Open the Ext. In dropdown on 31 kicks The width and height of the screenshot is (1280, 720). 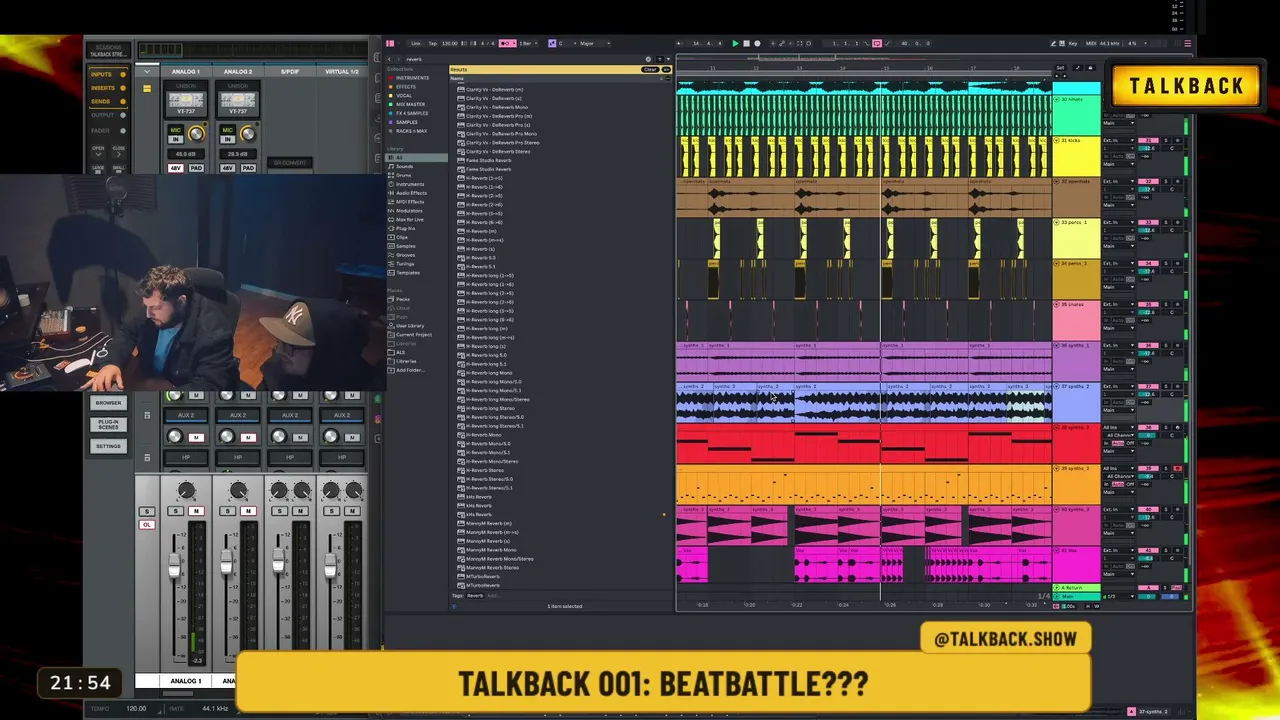[1117, 141]
